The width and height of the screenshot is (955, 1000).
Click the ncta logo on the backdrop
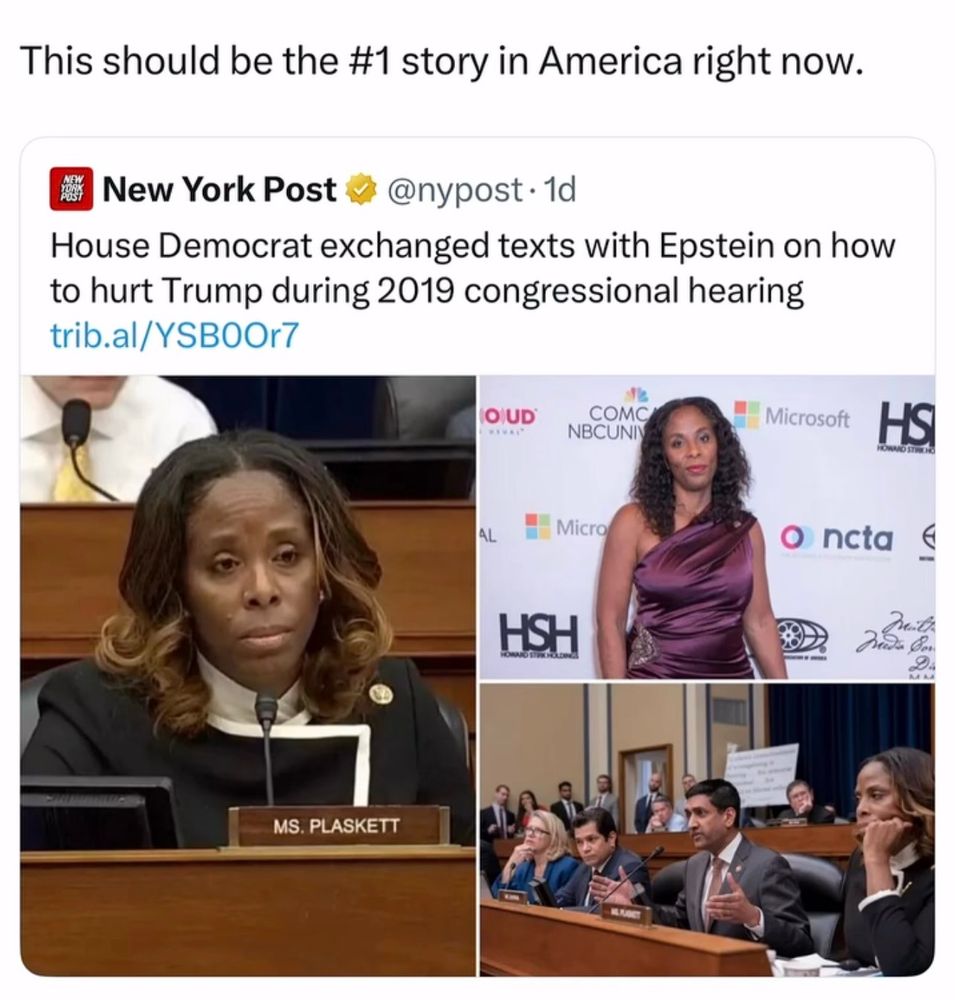[838, 538]
